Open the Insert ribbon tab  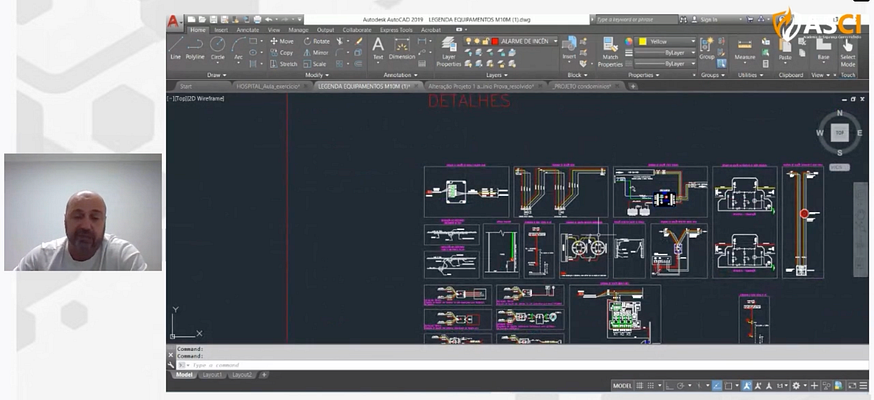[x=221, y=30]
